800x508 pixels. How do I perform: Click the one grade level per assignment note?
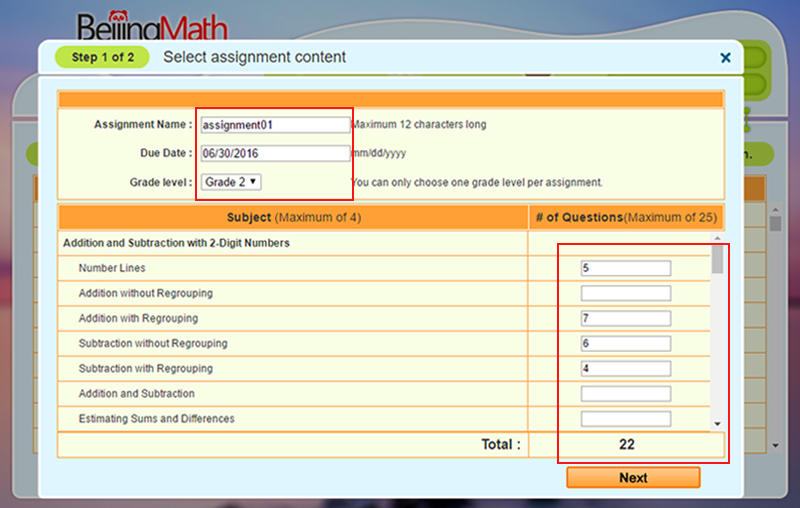pos(477,182)
